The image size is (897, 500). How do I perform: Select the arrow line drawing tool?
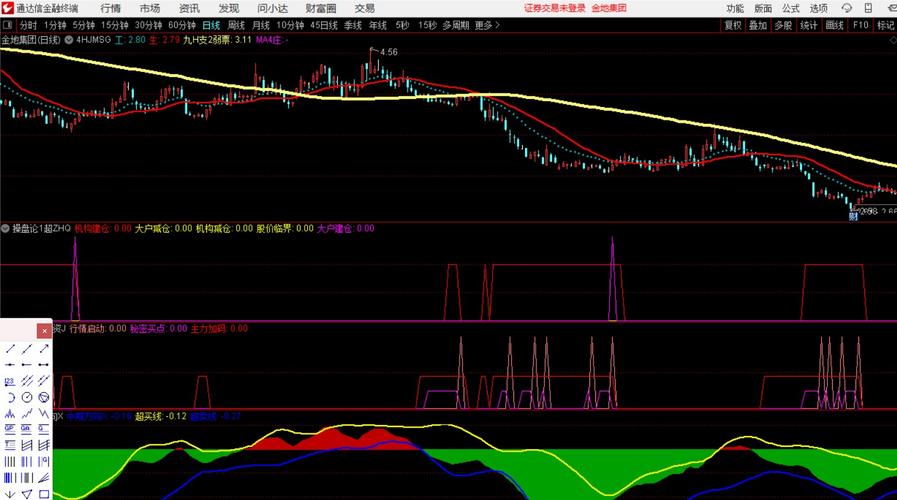[43, 348]
